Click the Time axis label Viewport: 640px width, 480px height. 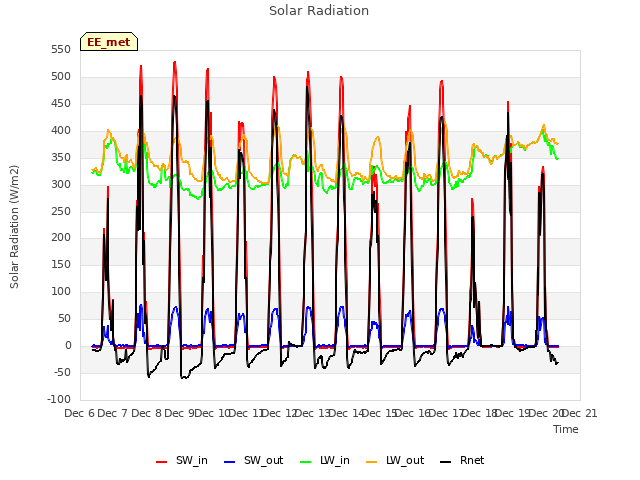click(x=566, y=429)
